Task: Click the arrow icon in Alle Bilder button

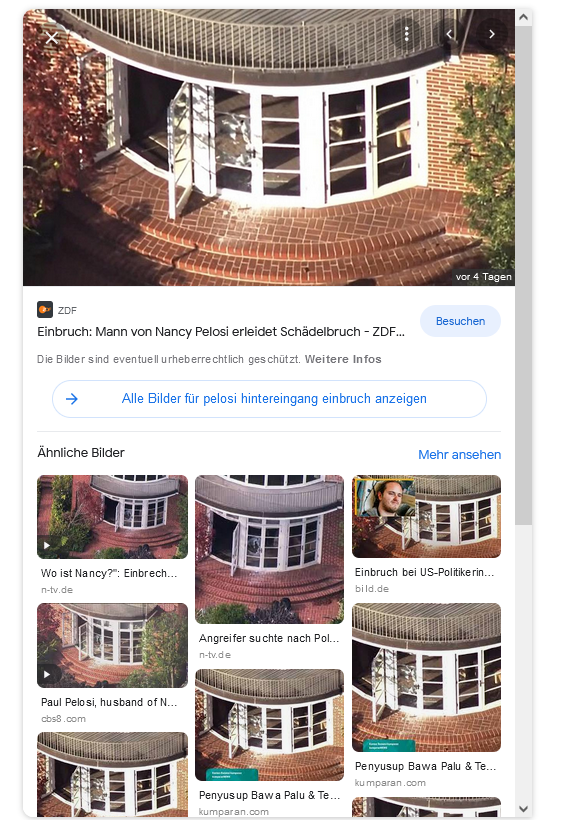Action: click(72, 399)
